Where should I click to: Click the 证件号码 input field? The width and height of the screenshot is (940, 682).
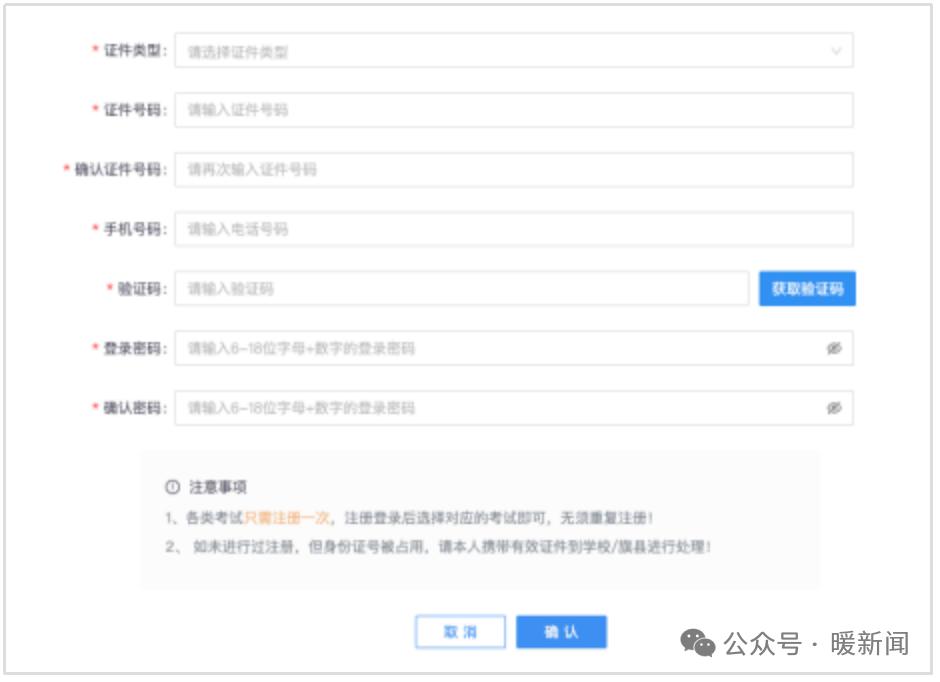pos(515,110)
